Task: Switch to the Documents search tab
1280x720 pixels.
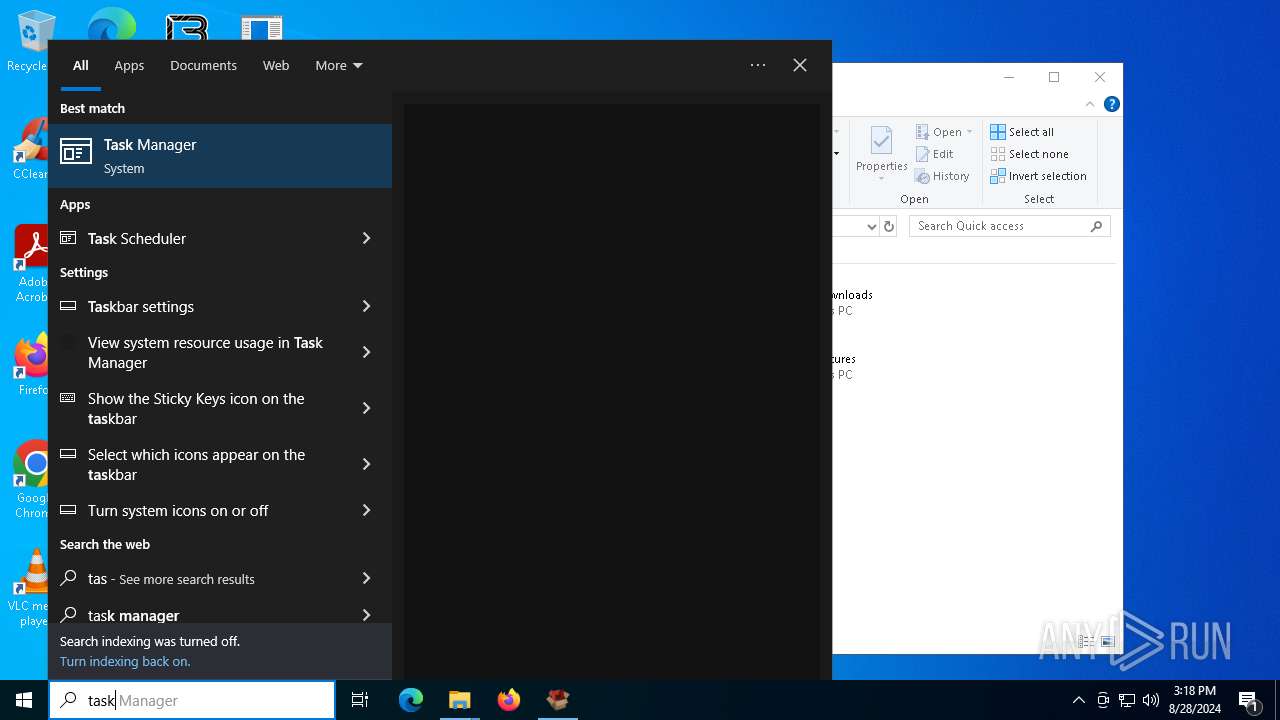Action: click(203, 65)
